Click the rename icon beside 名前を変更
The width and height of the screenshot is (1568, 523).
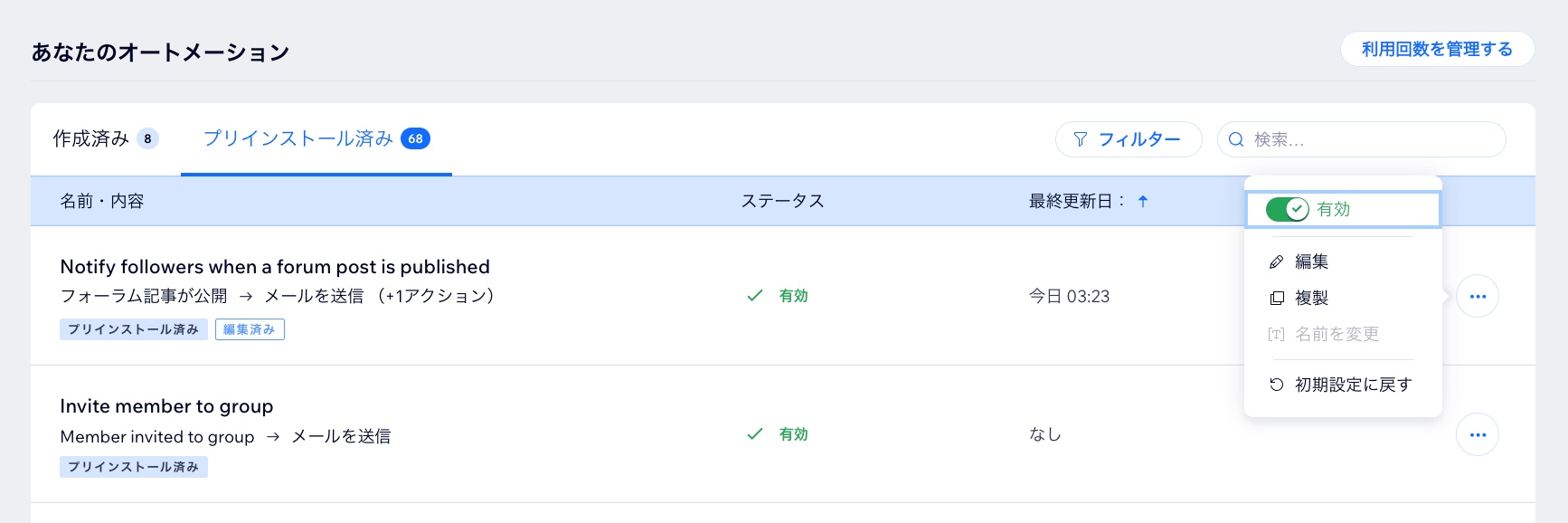(x=1277, y=334)
